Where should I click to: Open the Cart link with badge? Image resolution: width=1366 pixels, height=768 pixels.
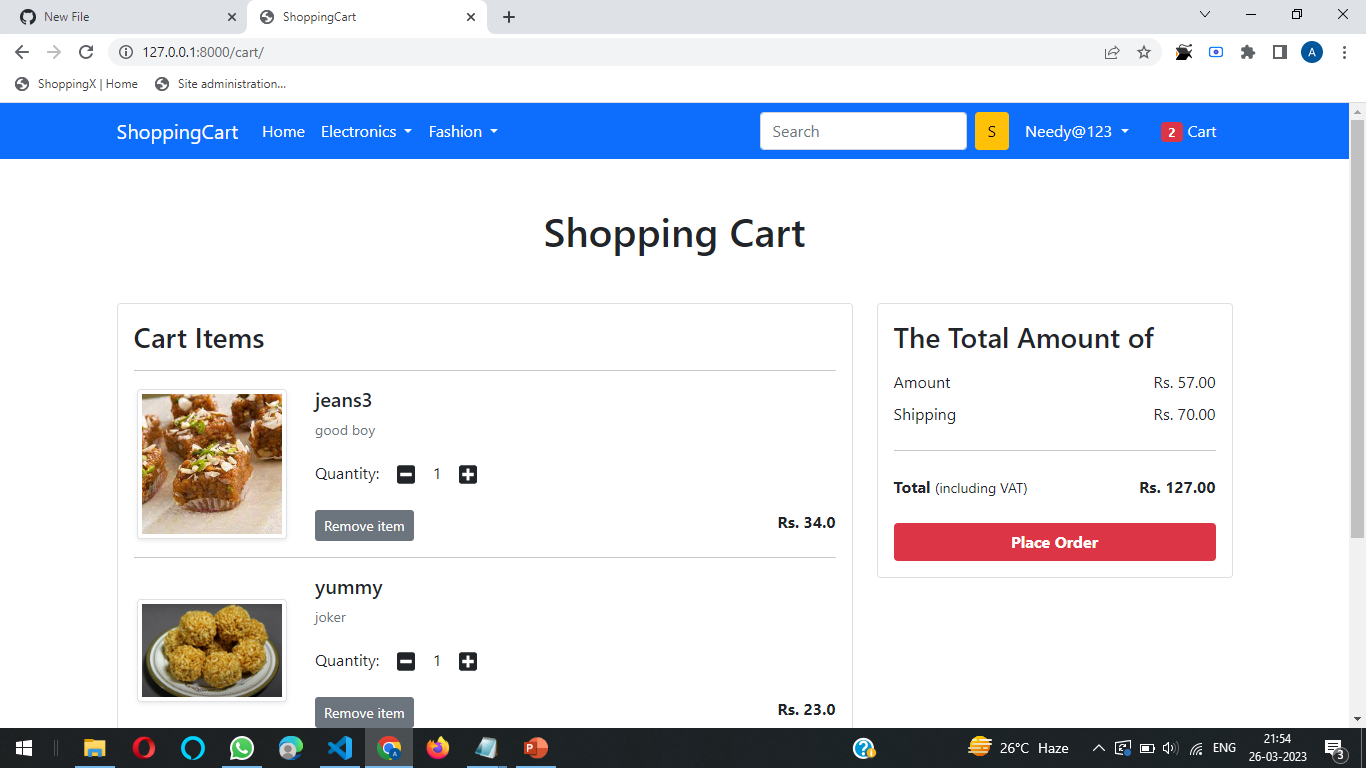1189,131
